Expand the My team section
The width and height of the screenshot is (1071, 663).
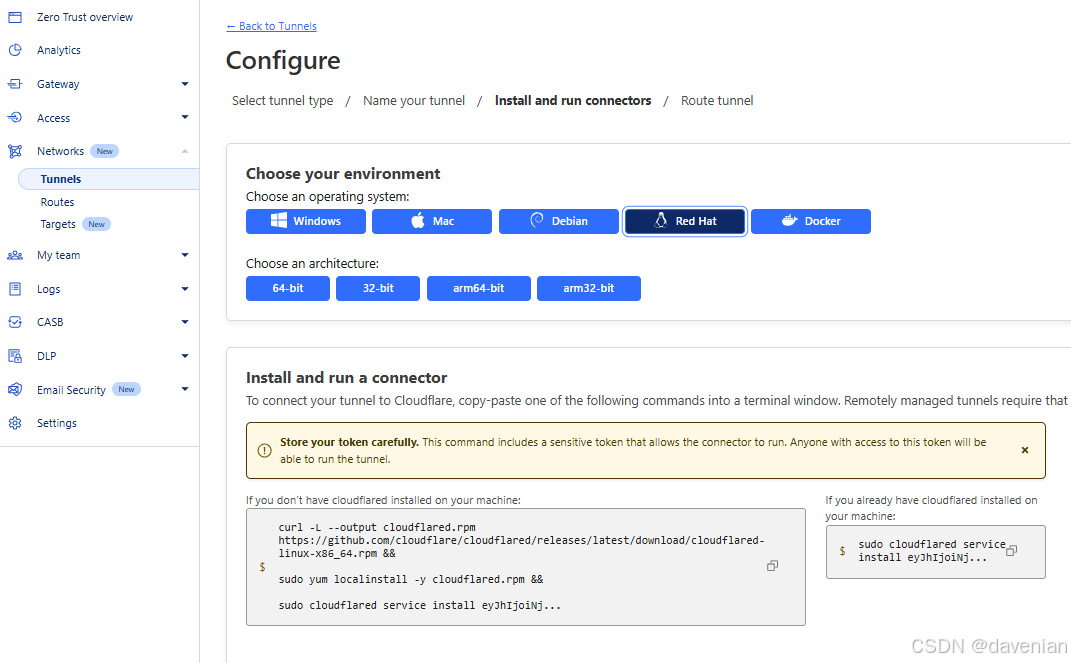click(x=185, y=255)
